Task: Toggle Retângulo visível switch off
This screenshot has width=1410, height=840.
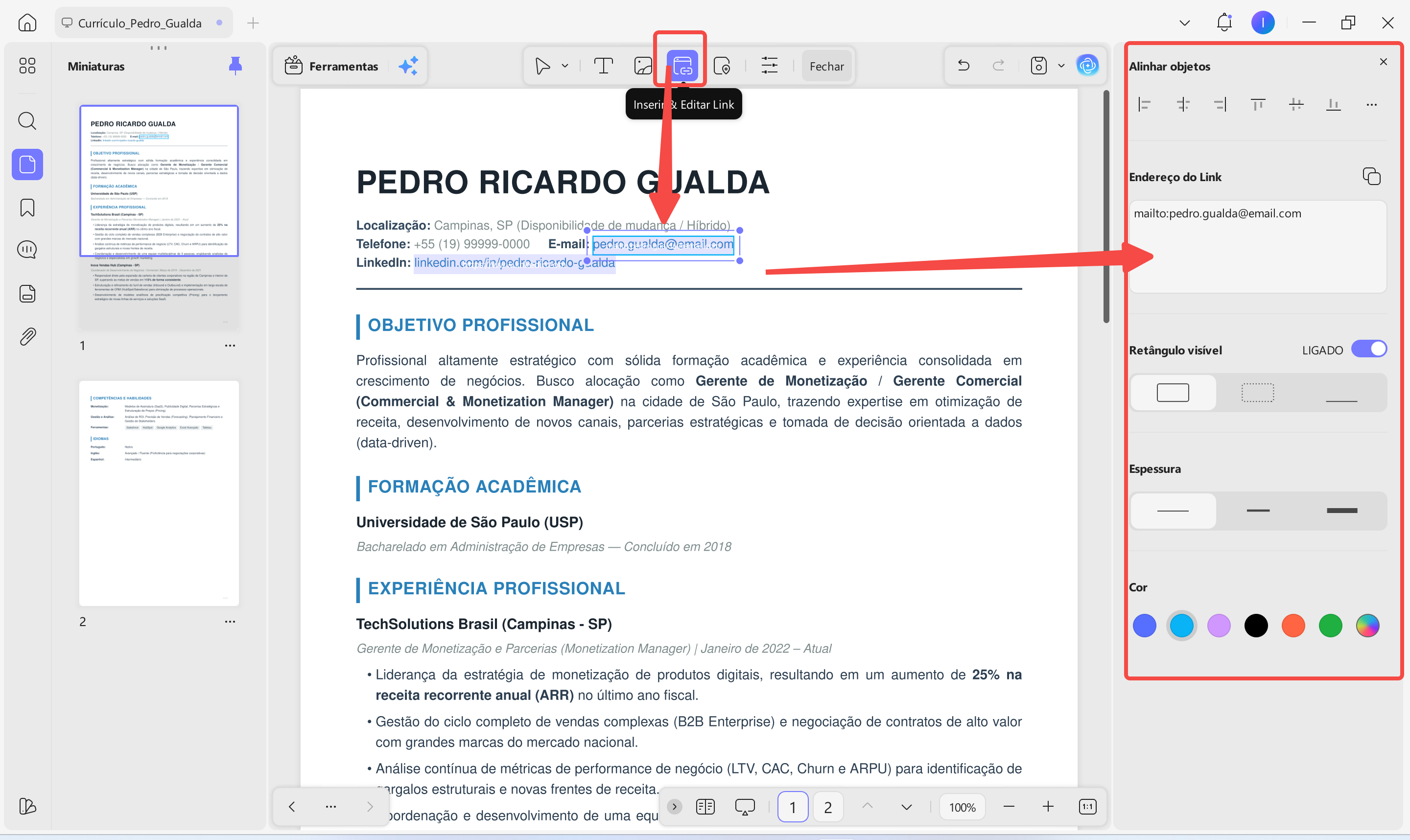Action: 1369,349
